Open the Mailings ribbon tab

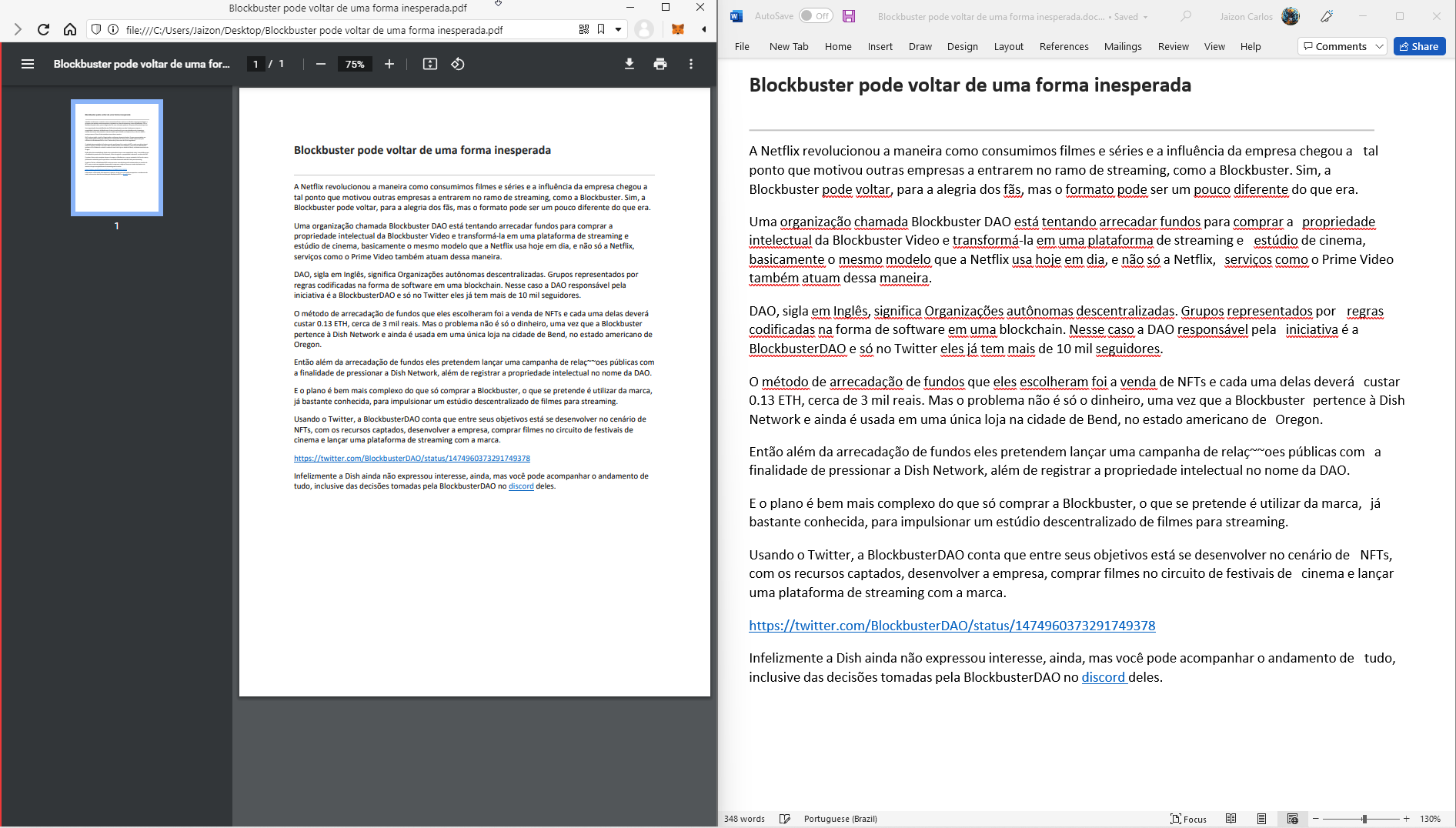pos(1123,46)
